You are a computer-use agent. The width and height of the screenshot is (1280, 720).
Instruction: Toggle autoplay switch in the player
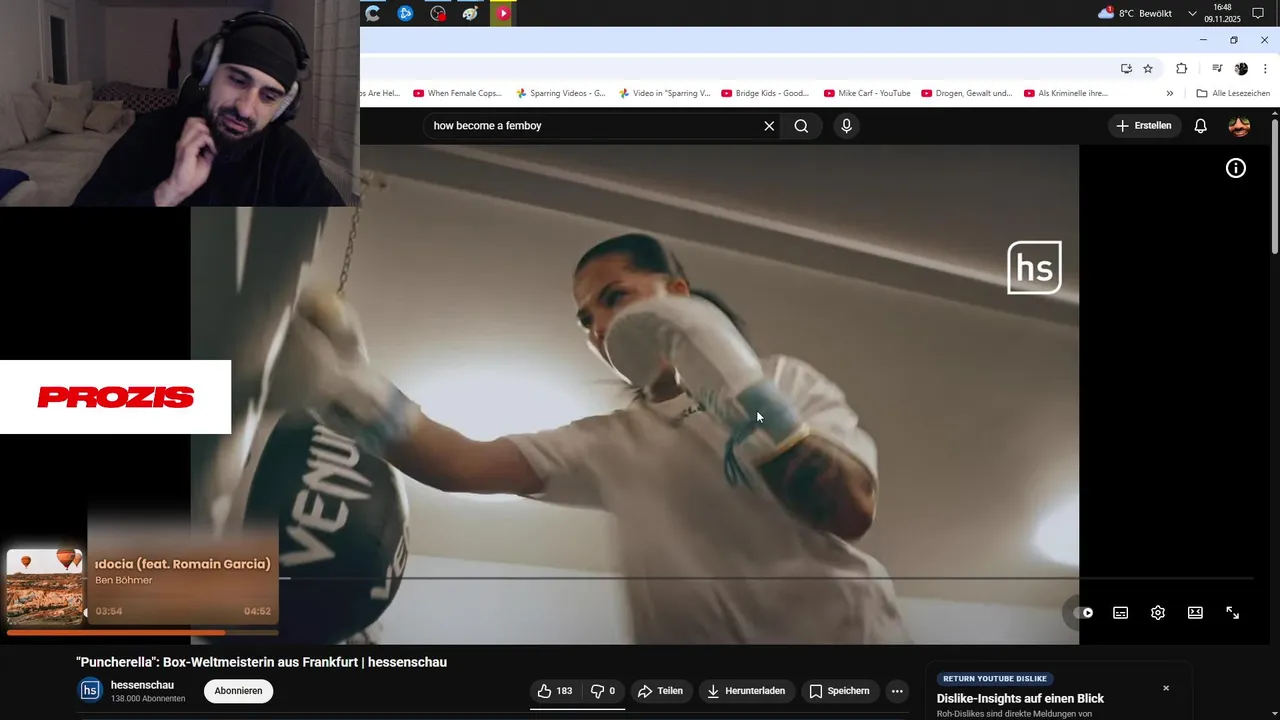pyautogui.click(x=1084, y=613)
